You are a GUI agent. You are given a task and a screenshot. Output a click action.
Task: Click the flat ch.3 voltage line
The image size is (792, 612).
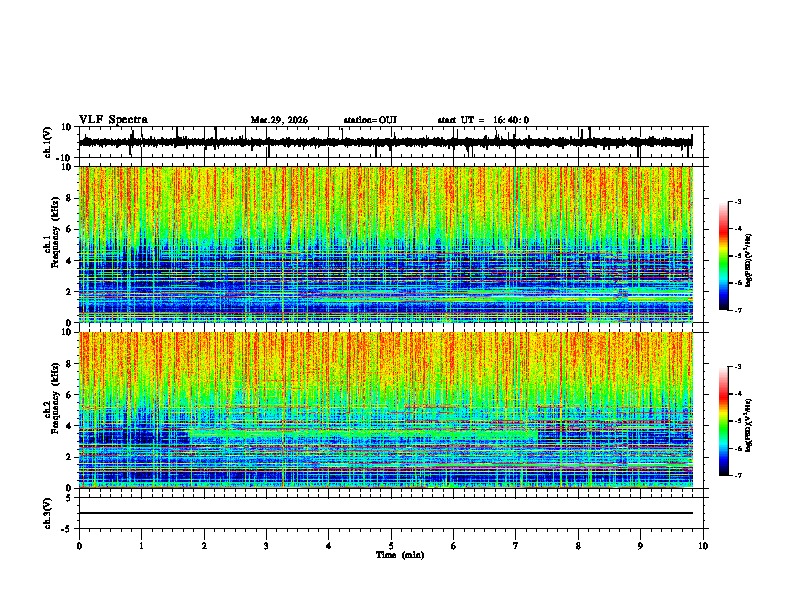click(386, 513)
